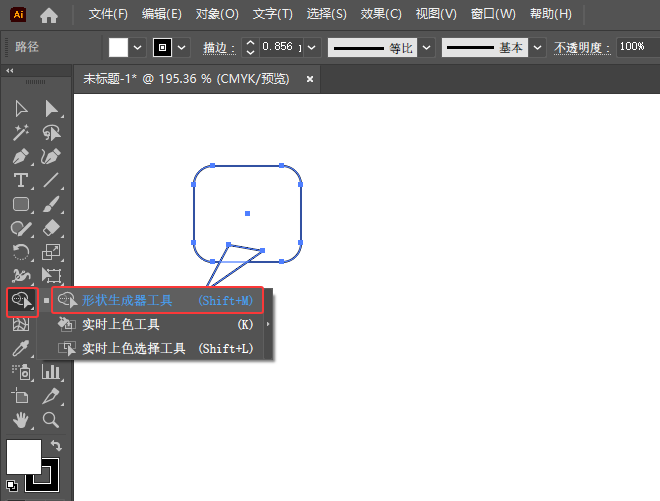Choose 形状生成器工具 from the flyout
Image resolution: width=660 pixels, height=501 pixels.
tap(157, 300)
